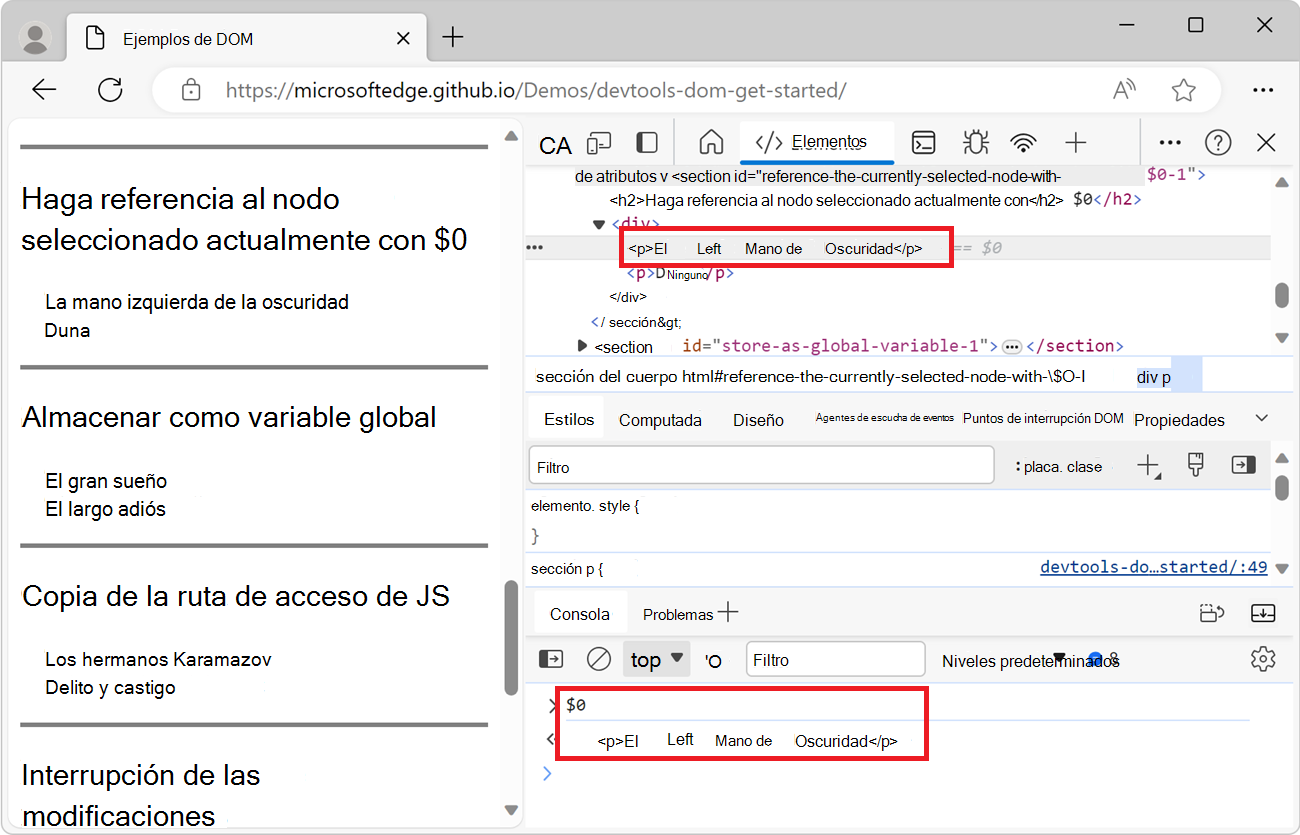Open the Sources bug icon tool

click(974, 143)
